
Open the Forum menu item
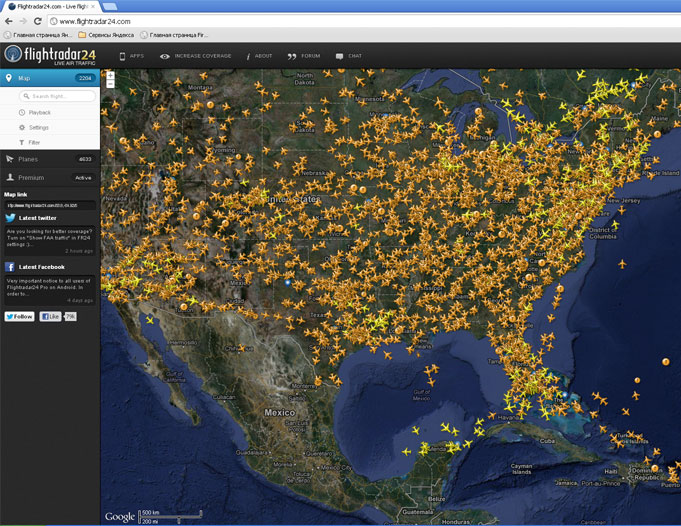[x=304, y=56]
